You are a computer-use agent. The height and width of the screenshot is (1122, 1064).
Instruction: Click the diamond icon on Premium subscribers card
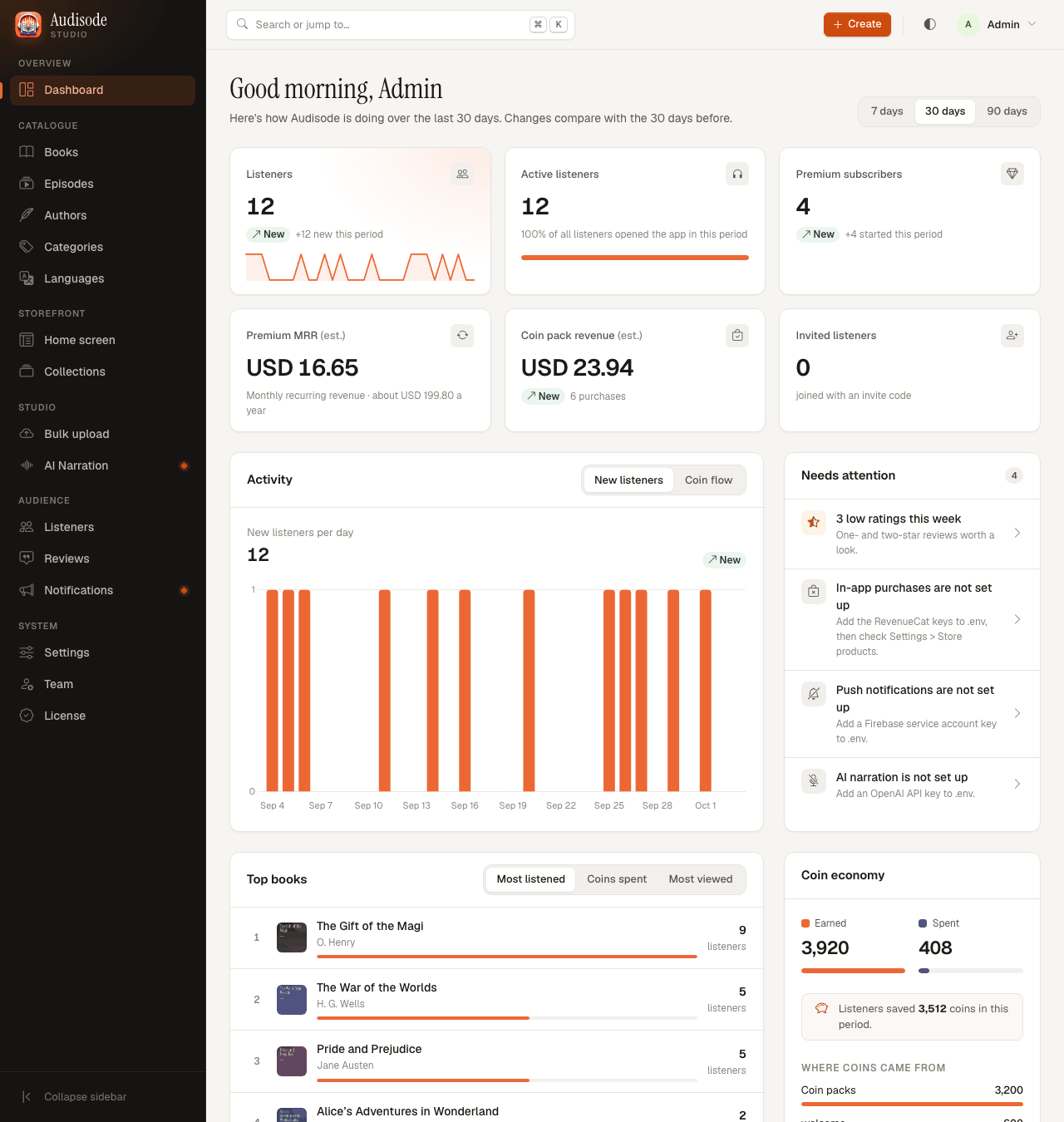tap(1012, 174)
